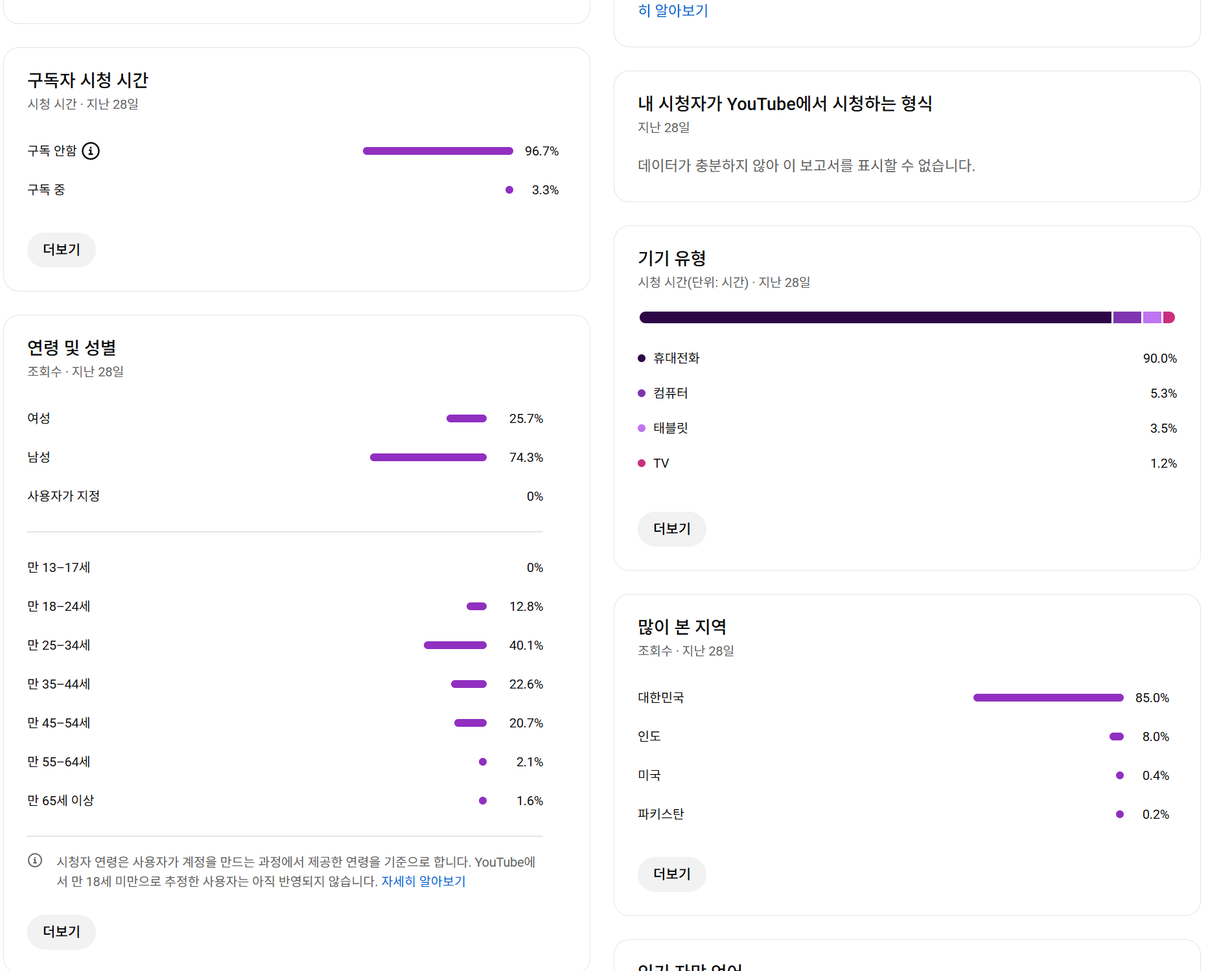
Task: Select the 만 25–34세 age row bar
Action: [455, 645]
